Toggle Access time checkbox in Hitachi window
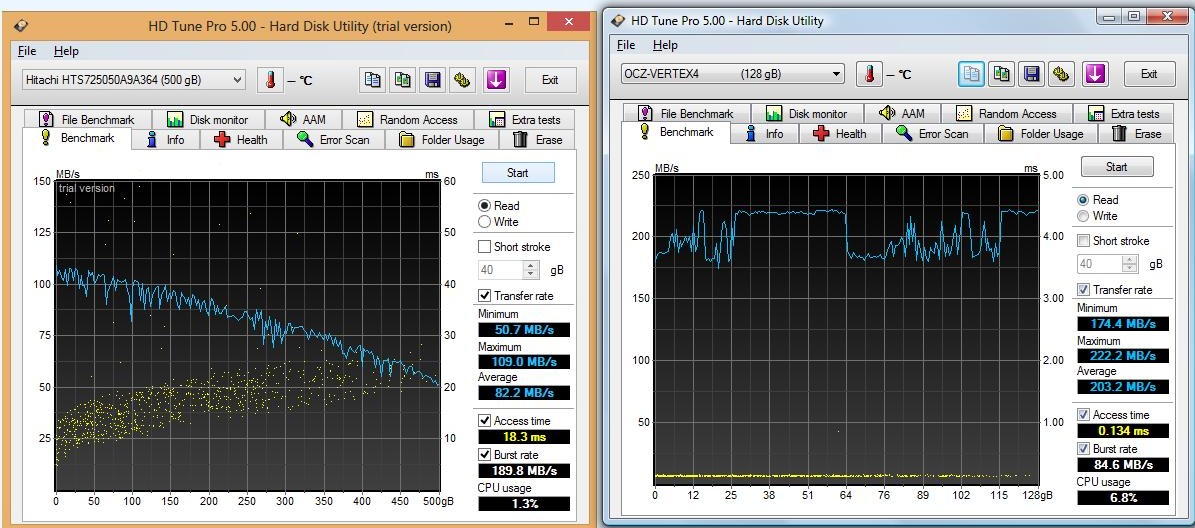 (x=484, y=421)
